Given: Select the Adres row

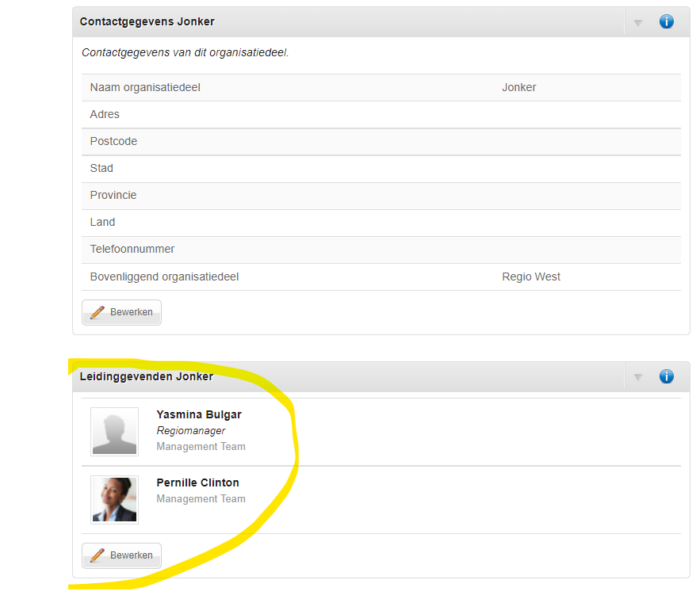Looking at the screenshot, I should (381, 115).
